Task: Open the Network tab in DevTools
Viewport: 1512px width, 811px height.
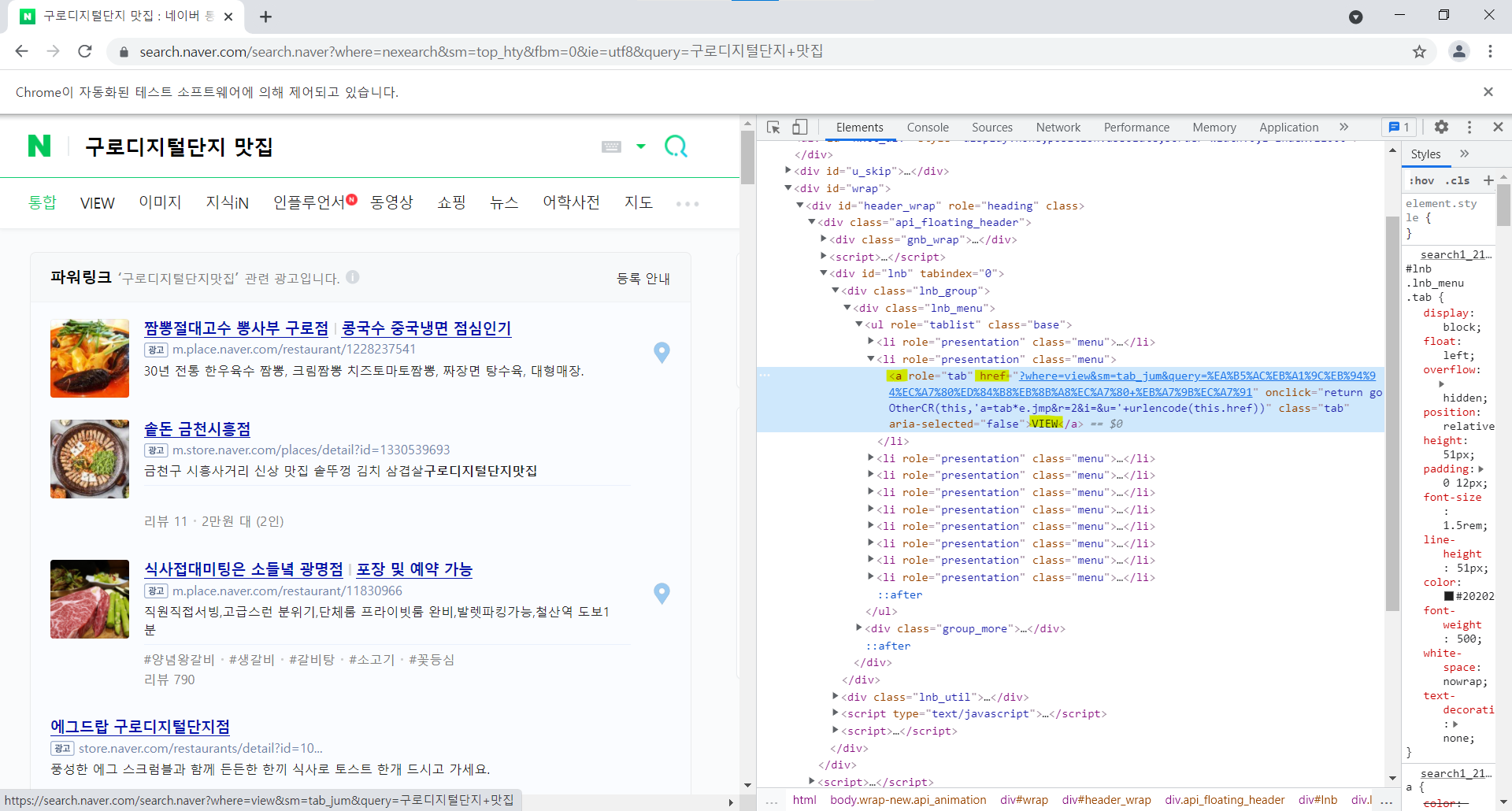Action: coord(1058,127)
